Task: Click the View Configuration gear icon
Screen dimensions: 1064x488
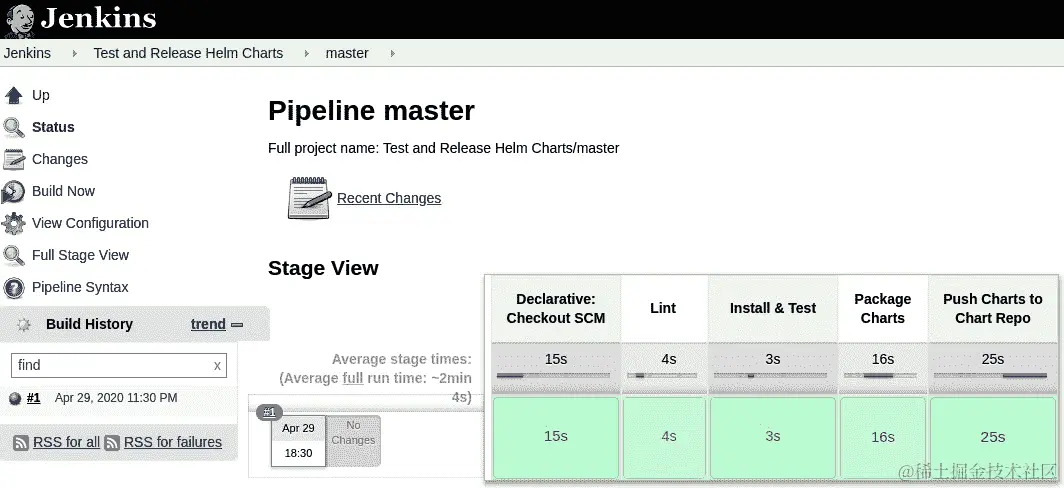Action: 14,223
